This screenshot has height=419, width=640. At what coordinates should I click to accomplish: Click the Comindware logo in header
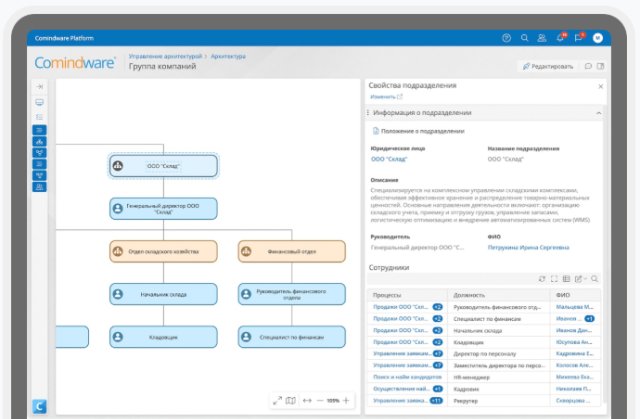point(75,63)
